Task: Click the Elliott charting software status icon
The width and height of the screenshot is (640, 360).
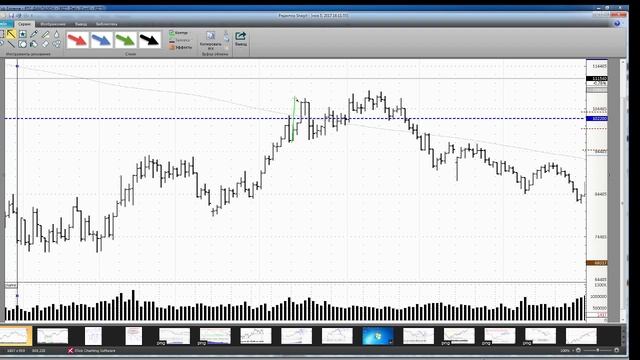Action: [70, 350]
